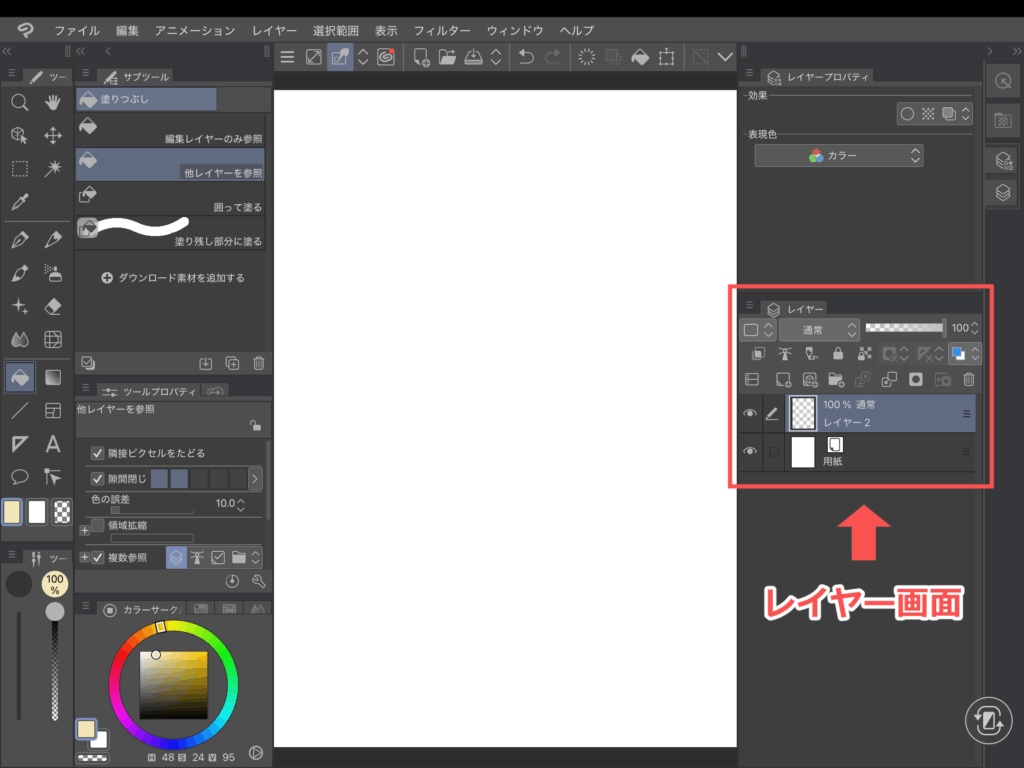Click ダウンロード素材を追加する button
This screenshot has height=768, width=1024.
pyautogui.click(x=173, y=278)
